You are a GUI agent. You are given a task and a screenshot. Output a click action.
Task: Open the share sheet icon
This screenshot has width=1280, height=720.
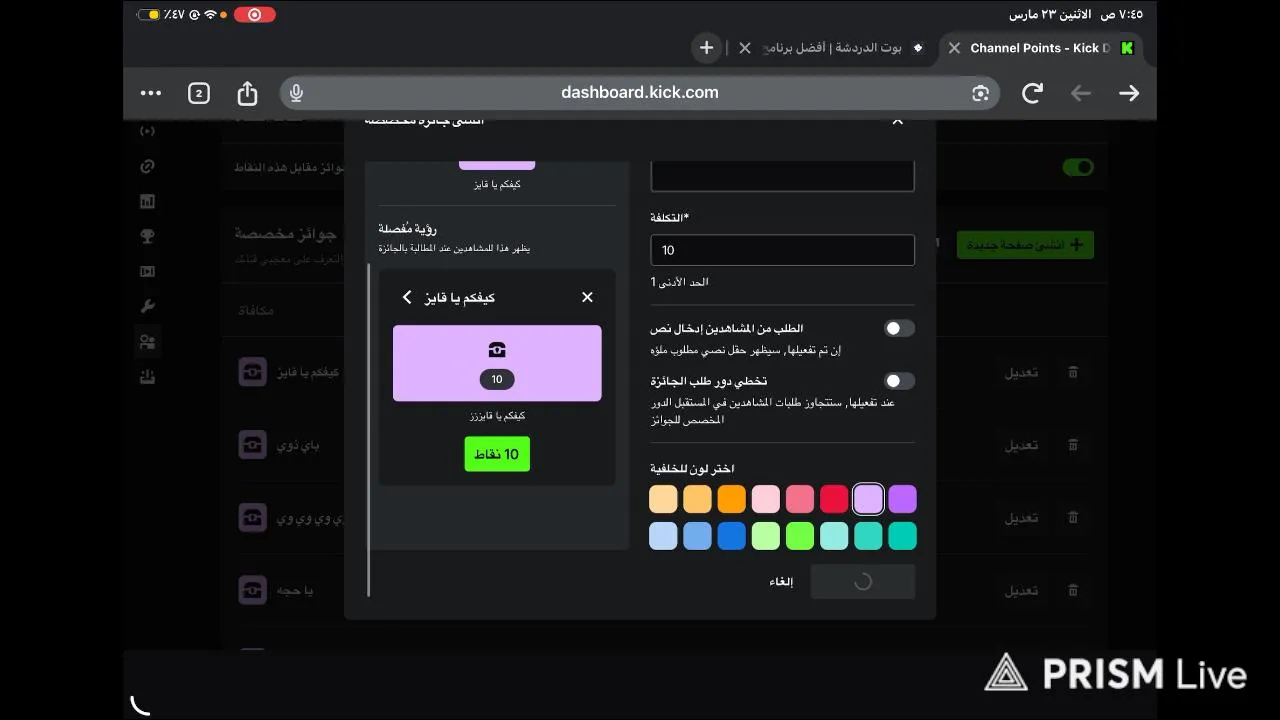[x=247, y=93]
